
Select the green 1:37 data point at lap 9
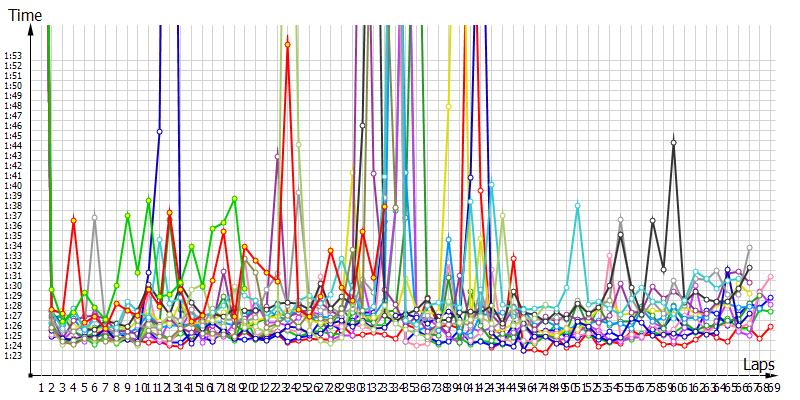click(x=128, y=216)
